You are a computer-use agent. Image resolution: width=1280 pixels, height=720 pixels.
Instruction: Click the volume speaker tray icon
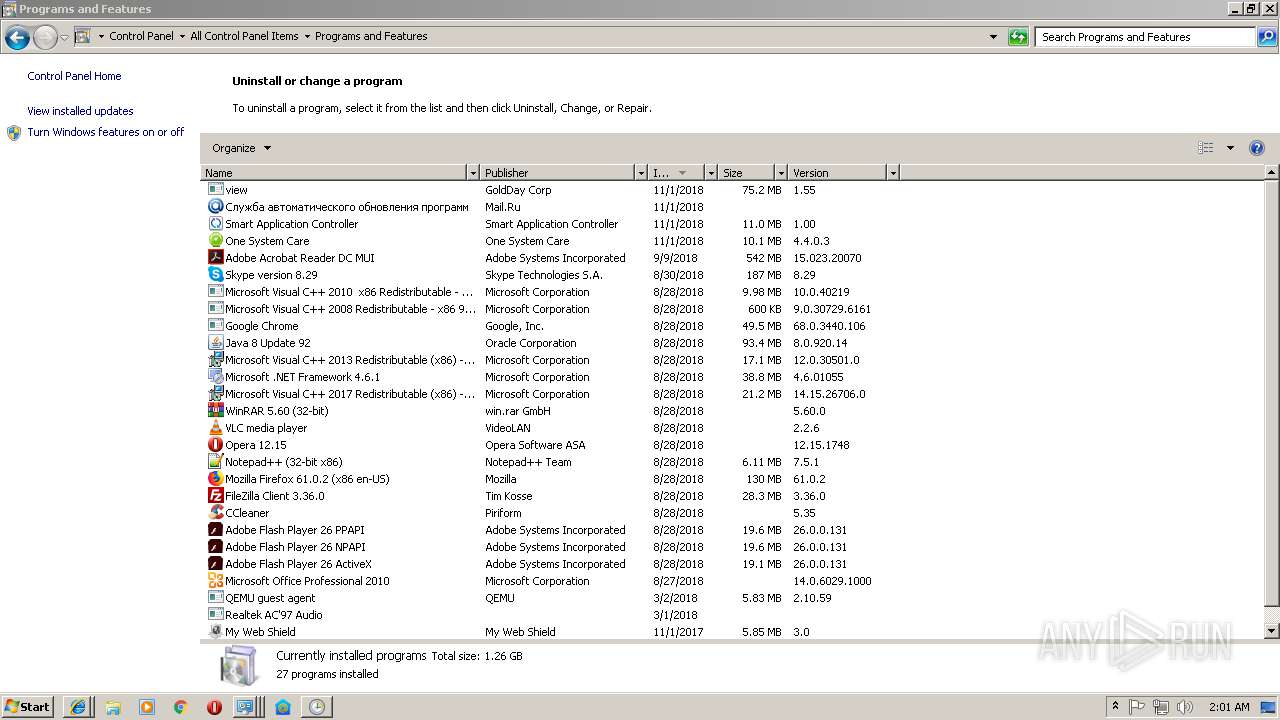point(1185,707)
